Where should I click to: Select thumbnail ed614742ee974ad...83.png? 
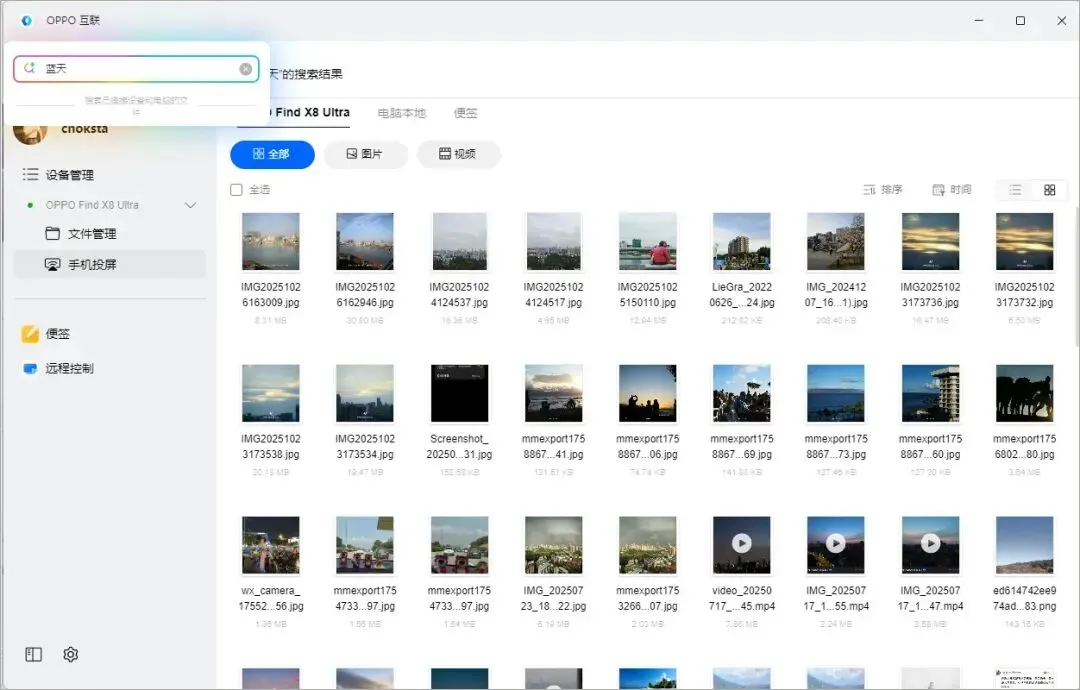coord(1025,545)
